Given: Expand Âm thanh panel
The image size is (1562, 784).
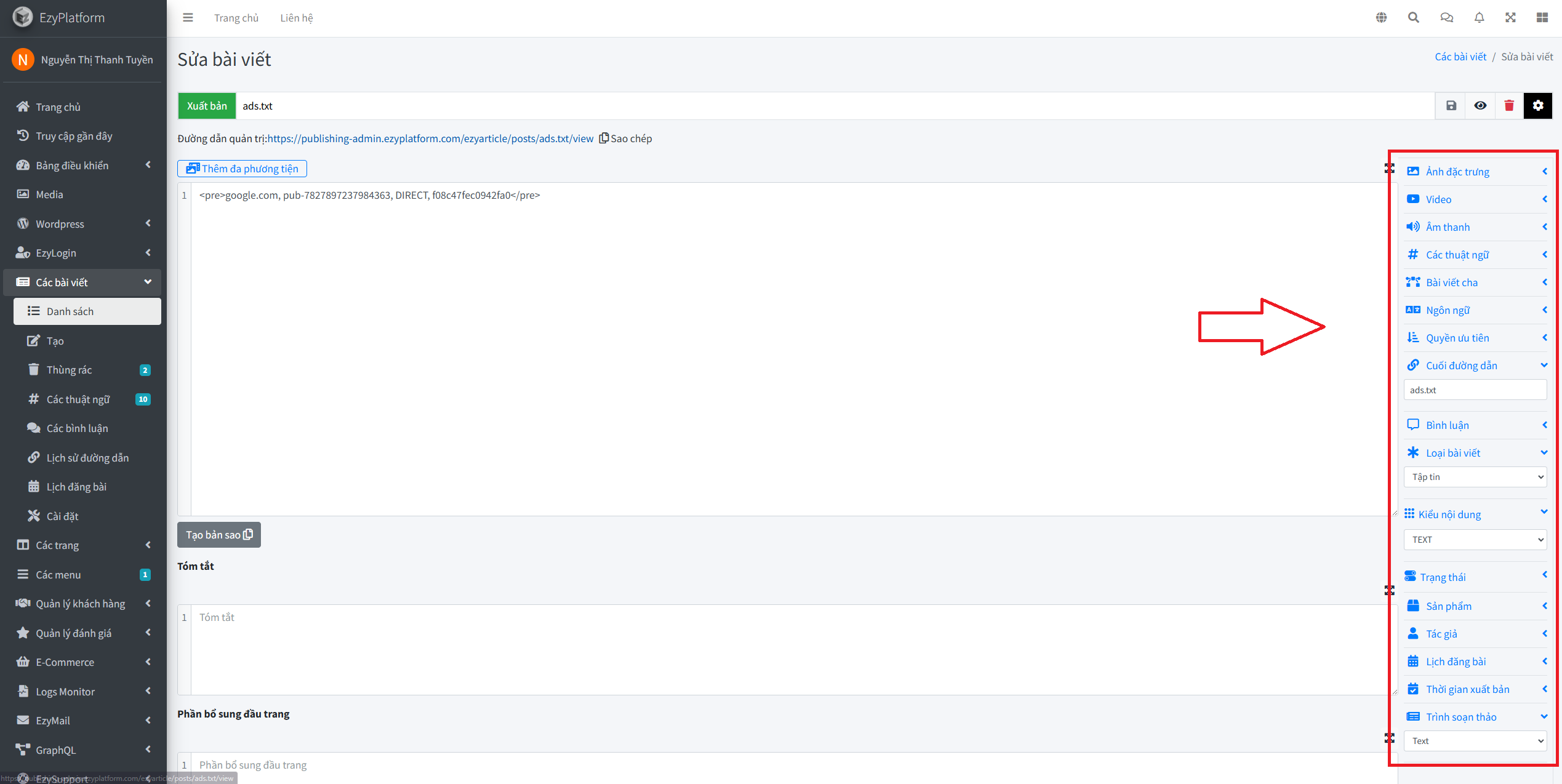Looking at the screenshot, I should [x=1476, y=227].
